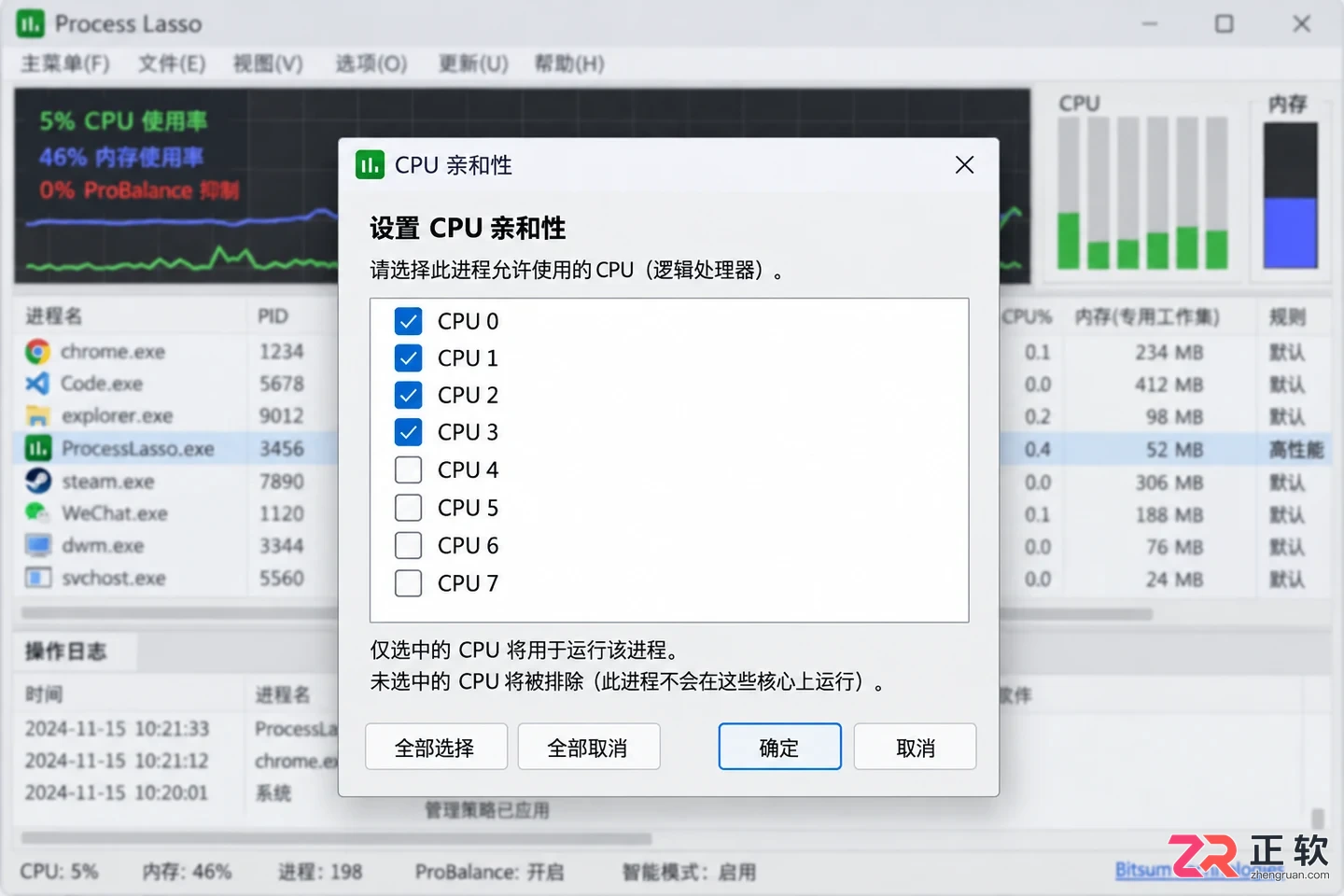Screen dimensions: 1344x896
Task: Uncheck the CPU 3 checkbox
Action: coord(409,432)
